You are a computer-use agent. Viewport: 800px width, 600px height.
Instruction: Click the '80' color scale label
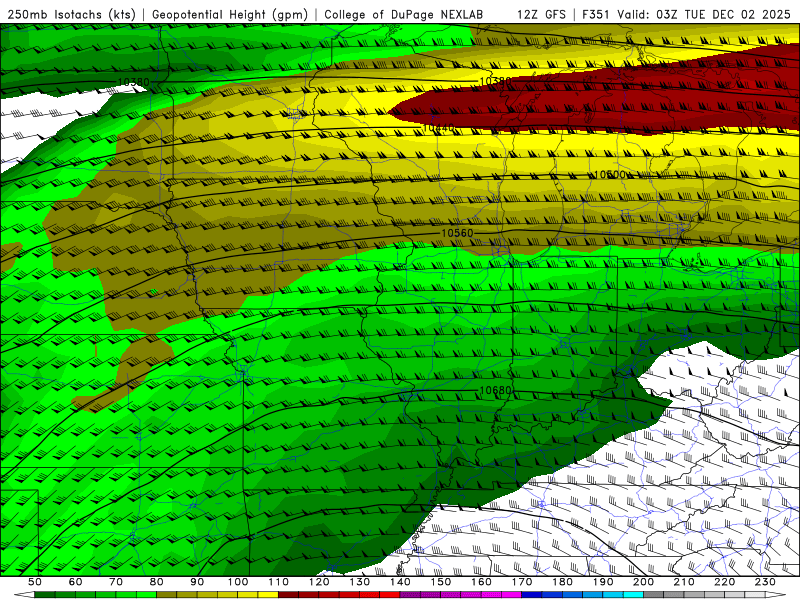[157, 582]
